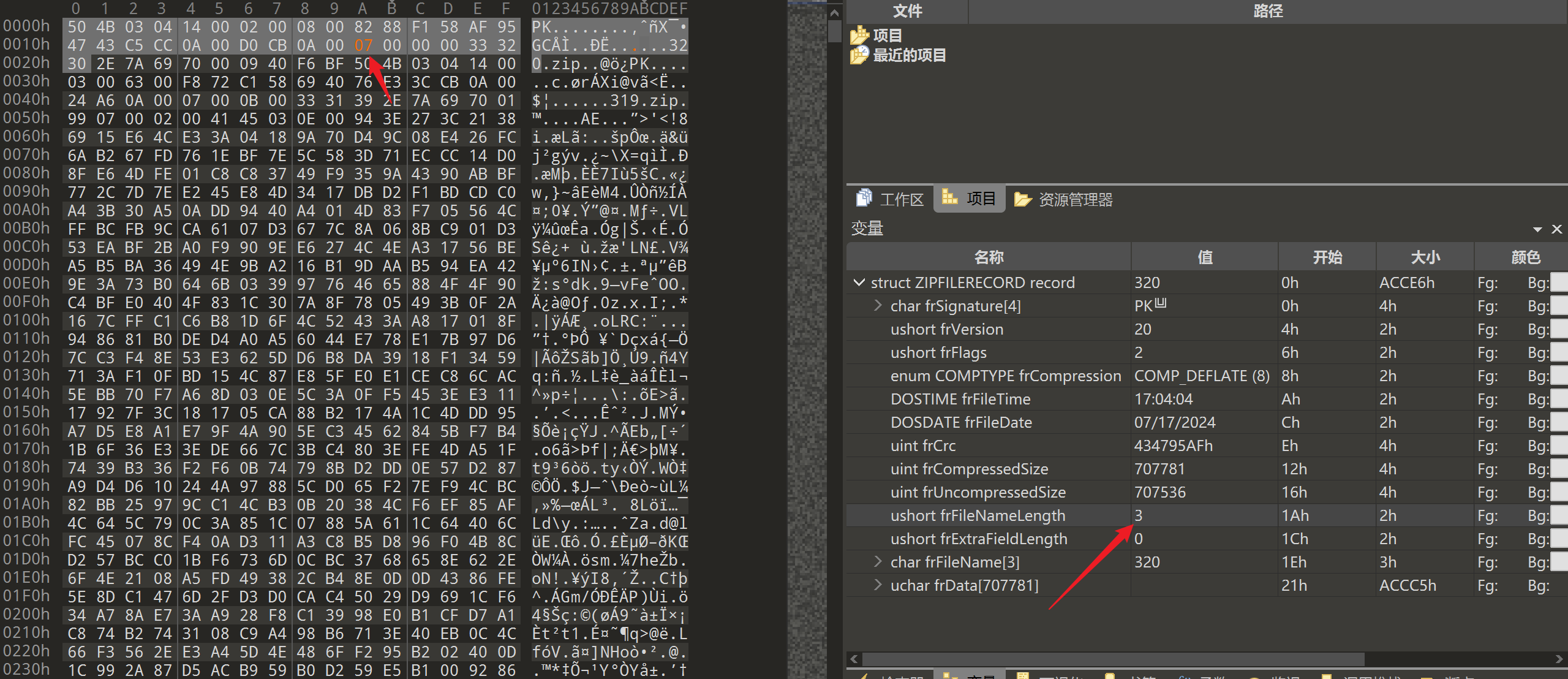This screenshot has height=679, width=1568.
Task: Collapse the struct ZIPFILERECORD record node
Action: [859, 283]
